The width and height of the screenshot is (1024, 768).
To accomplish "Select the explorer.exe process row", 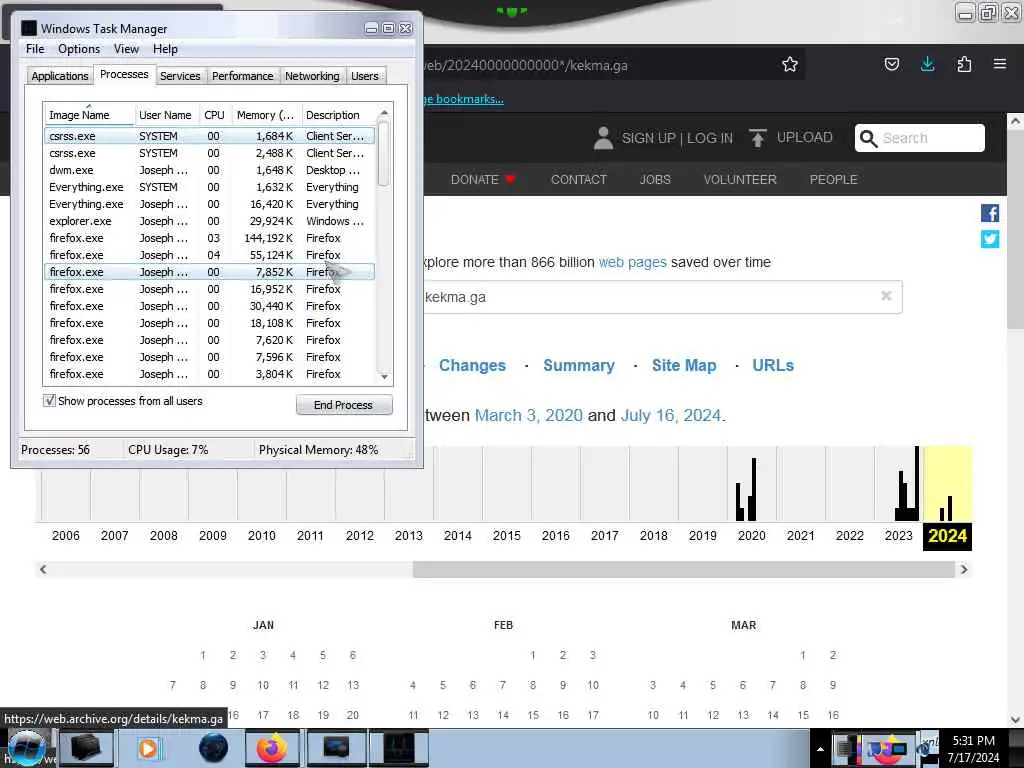I will (209, 221).
